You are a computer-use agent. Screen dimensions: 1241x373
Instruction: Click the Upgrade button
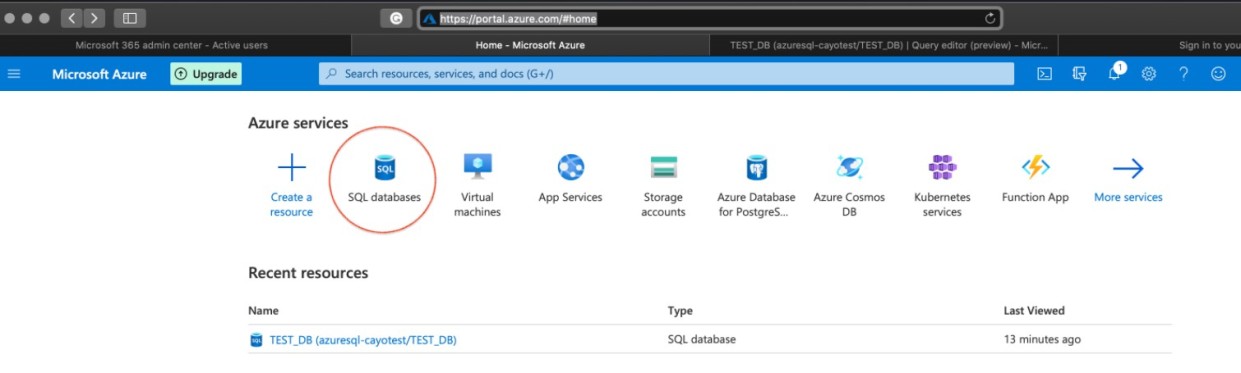pos(206,74)
